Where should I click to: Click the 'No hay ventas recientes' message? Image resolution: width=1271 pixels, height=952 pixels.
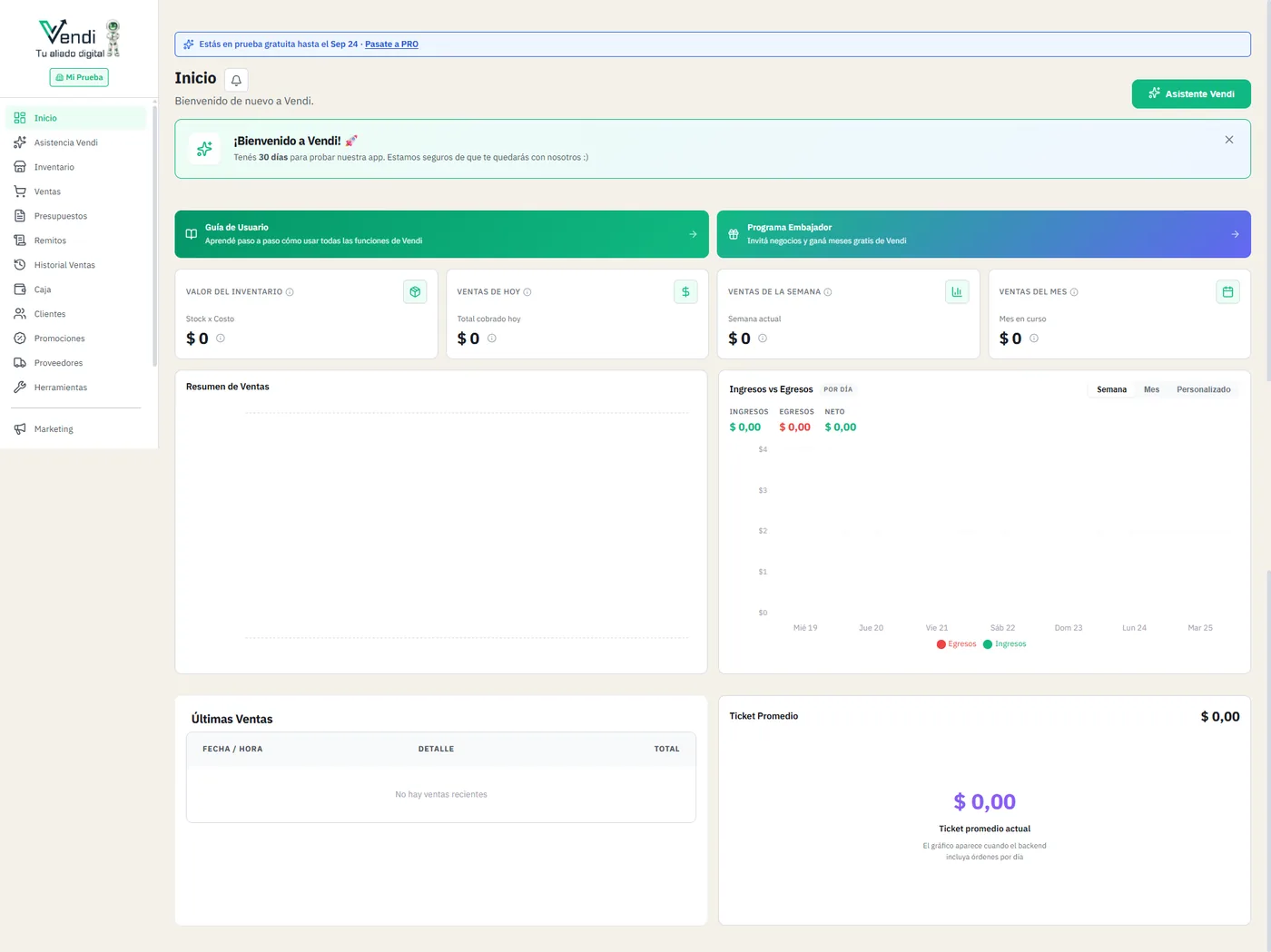(x=441, y=795)
